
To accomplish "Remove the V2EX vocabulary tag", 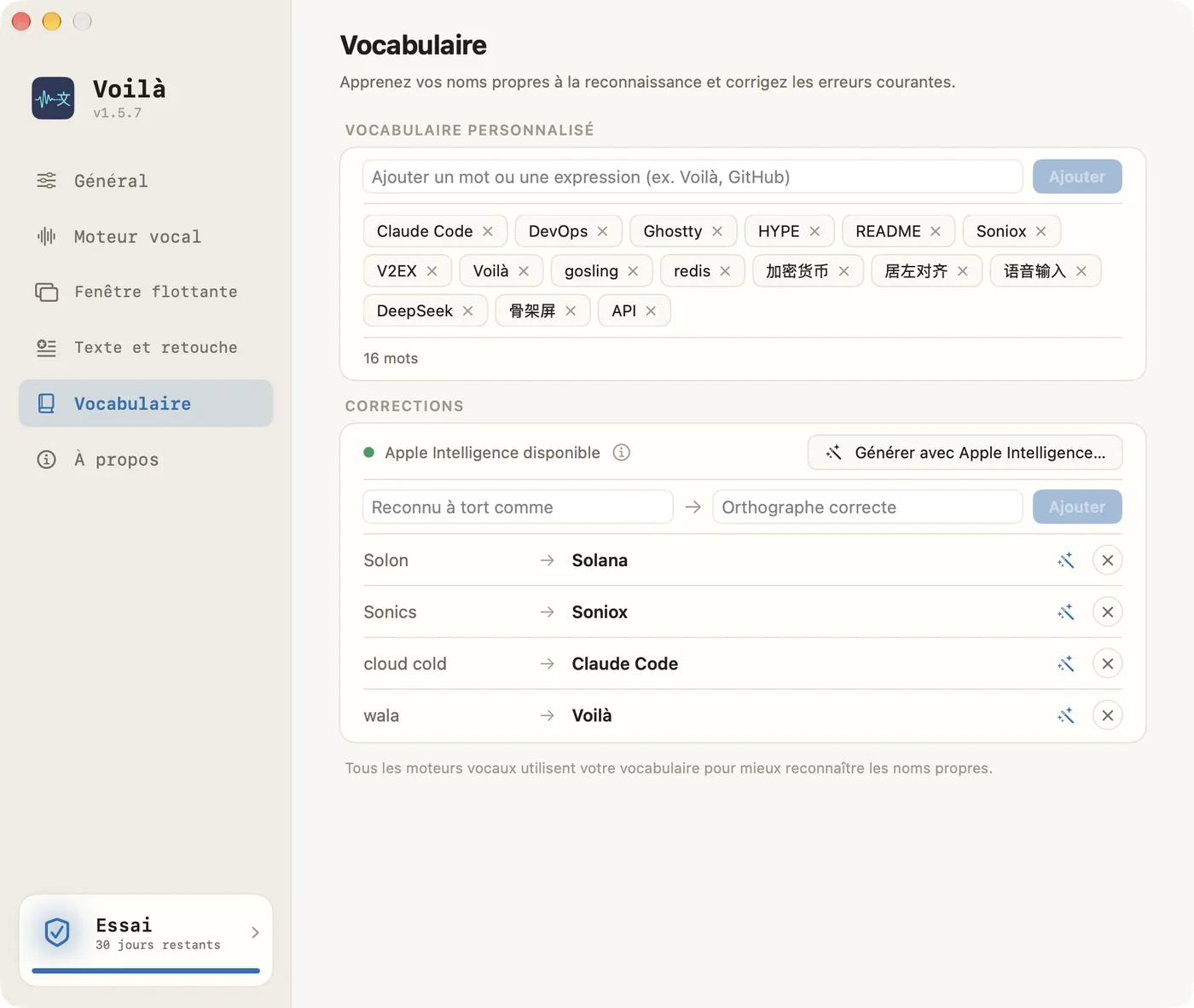I will click(x=432, y=271).
